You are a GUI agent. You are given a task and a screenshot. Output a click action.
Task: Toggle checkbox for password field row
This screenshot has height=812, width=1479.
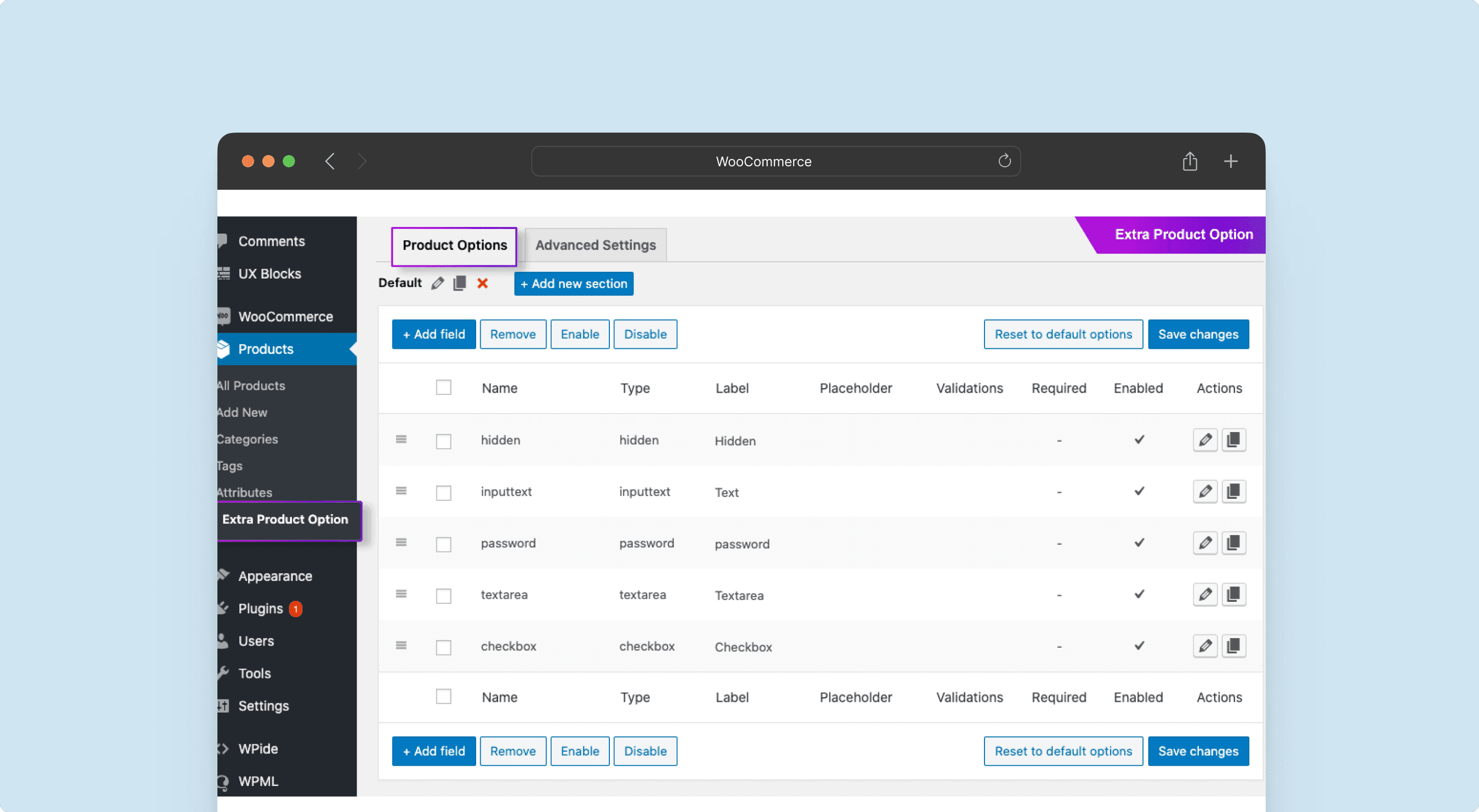443,543
